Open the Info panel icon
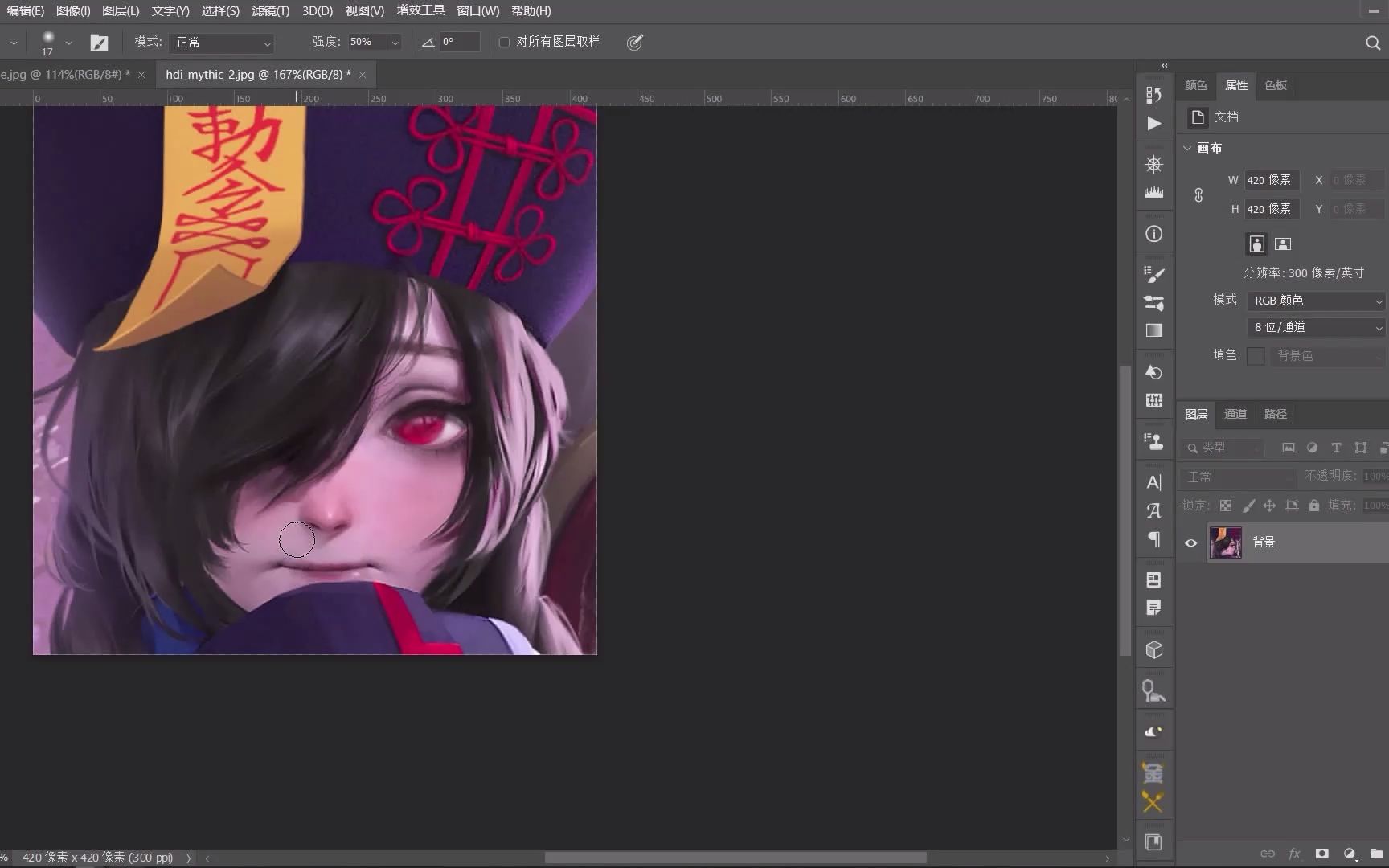This screenshot has width=1389, height=868. 1153,234
